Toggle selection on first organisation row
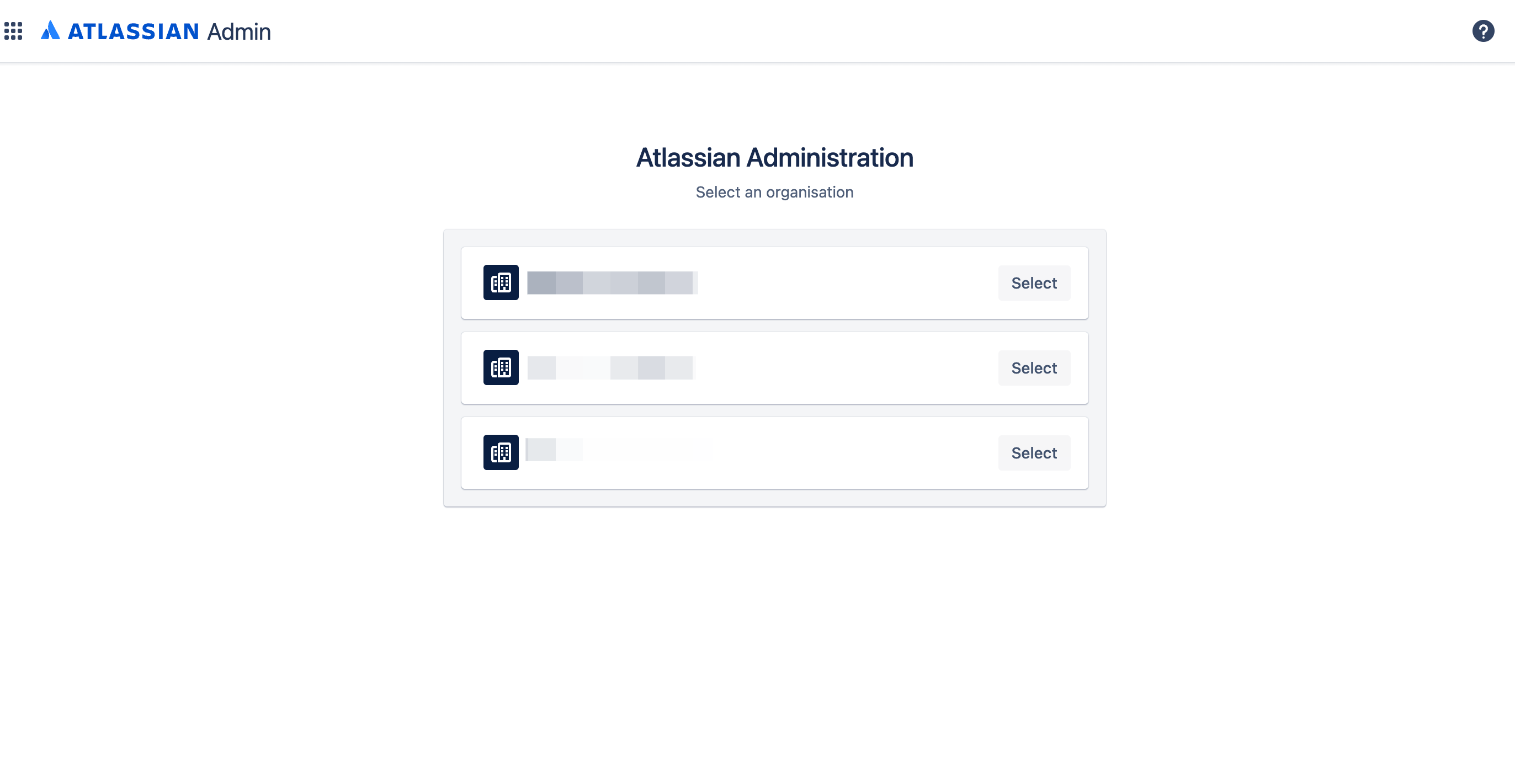The width and height of the screenshot is (1515, 784). (1034, 282)
